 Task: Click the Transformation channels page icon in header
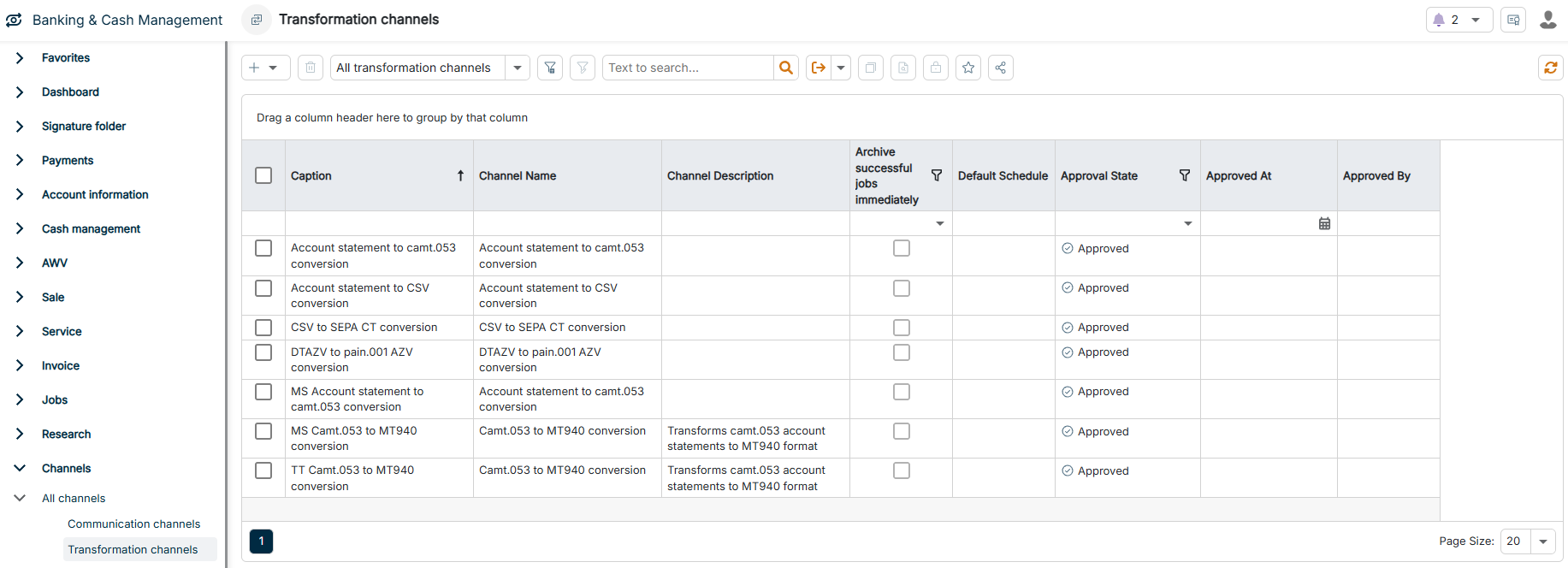pos(256,20)
